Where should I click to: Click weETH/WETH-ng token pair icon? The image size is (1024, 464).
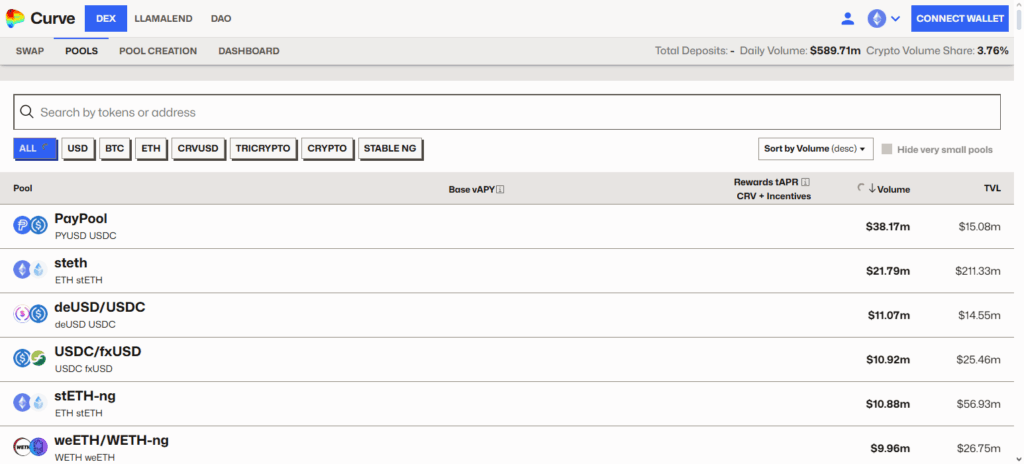(x=30, y=446)
